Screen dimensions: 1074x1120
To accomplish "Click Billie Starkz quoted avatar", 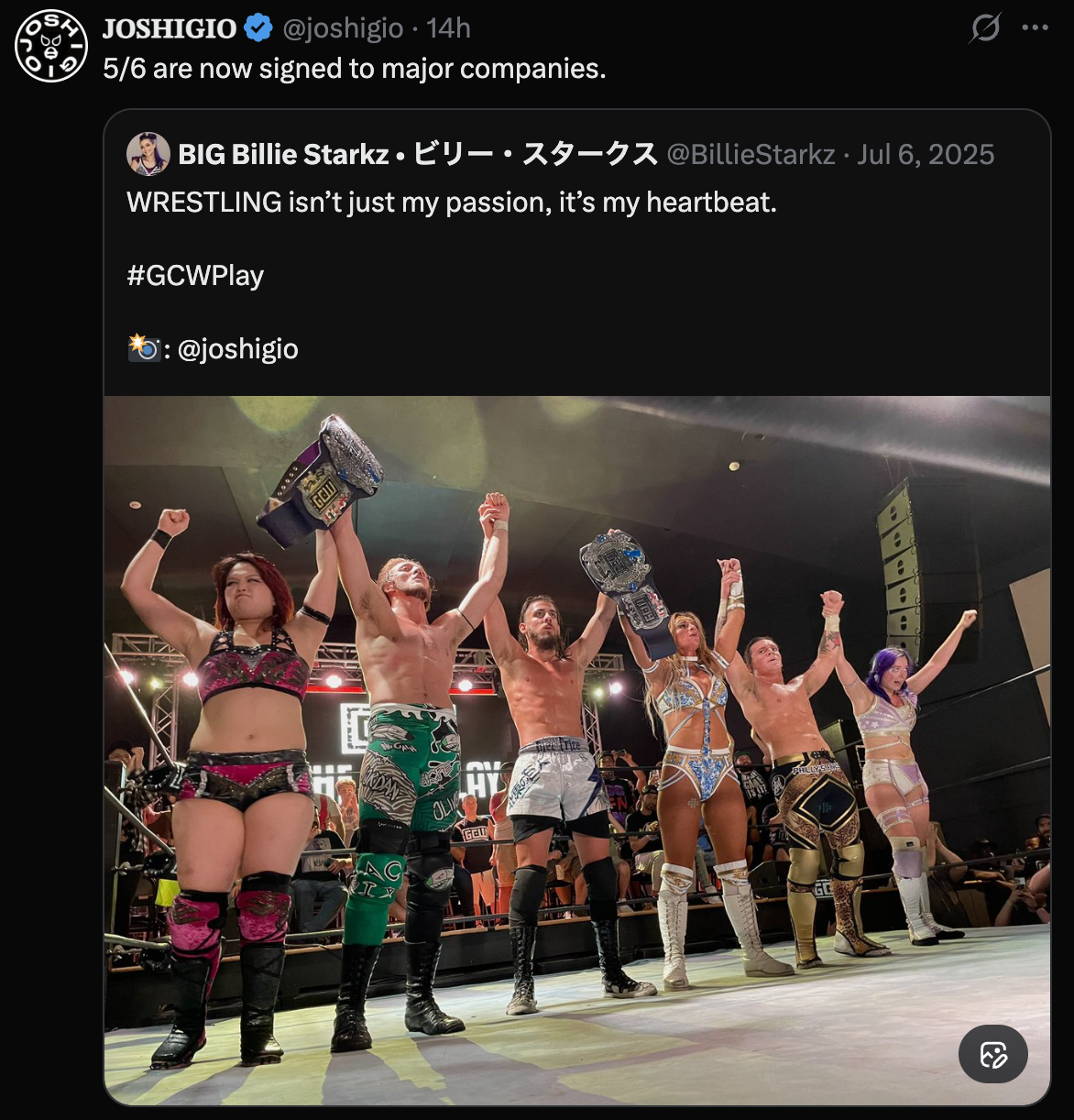I will 148,154.
